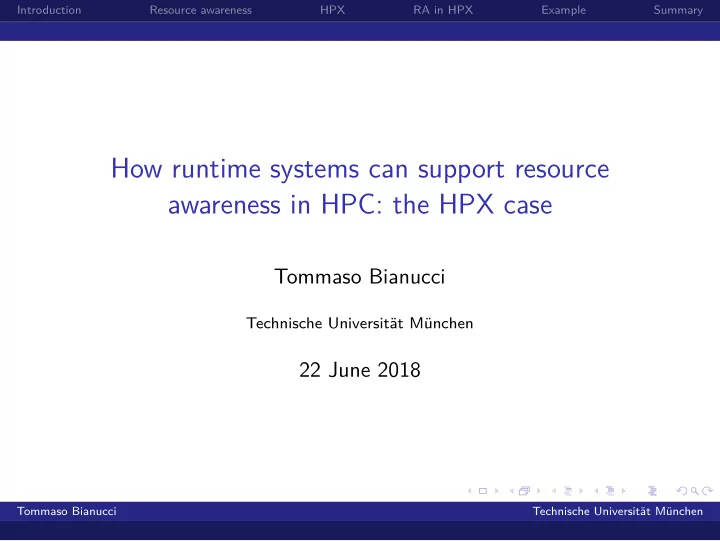Click next section navigation arrow
This screenshot has width=720, height=541.
pos(624,491)
